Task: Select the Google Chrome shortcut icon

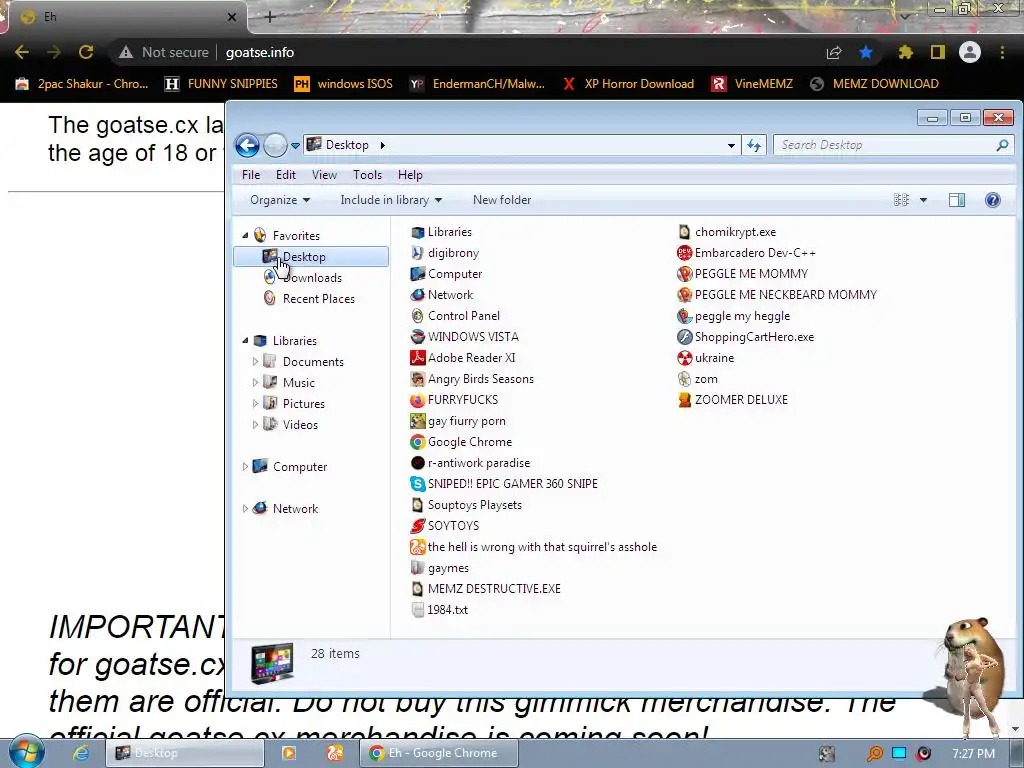Action: (417, 442)
